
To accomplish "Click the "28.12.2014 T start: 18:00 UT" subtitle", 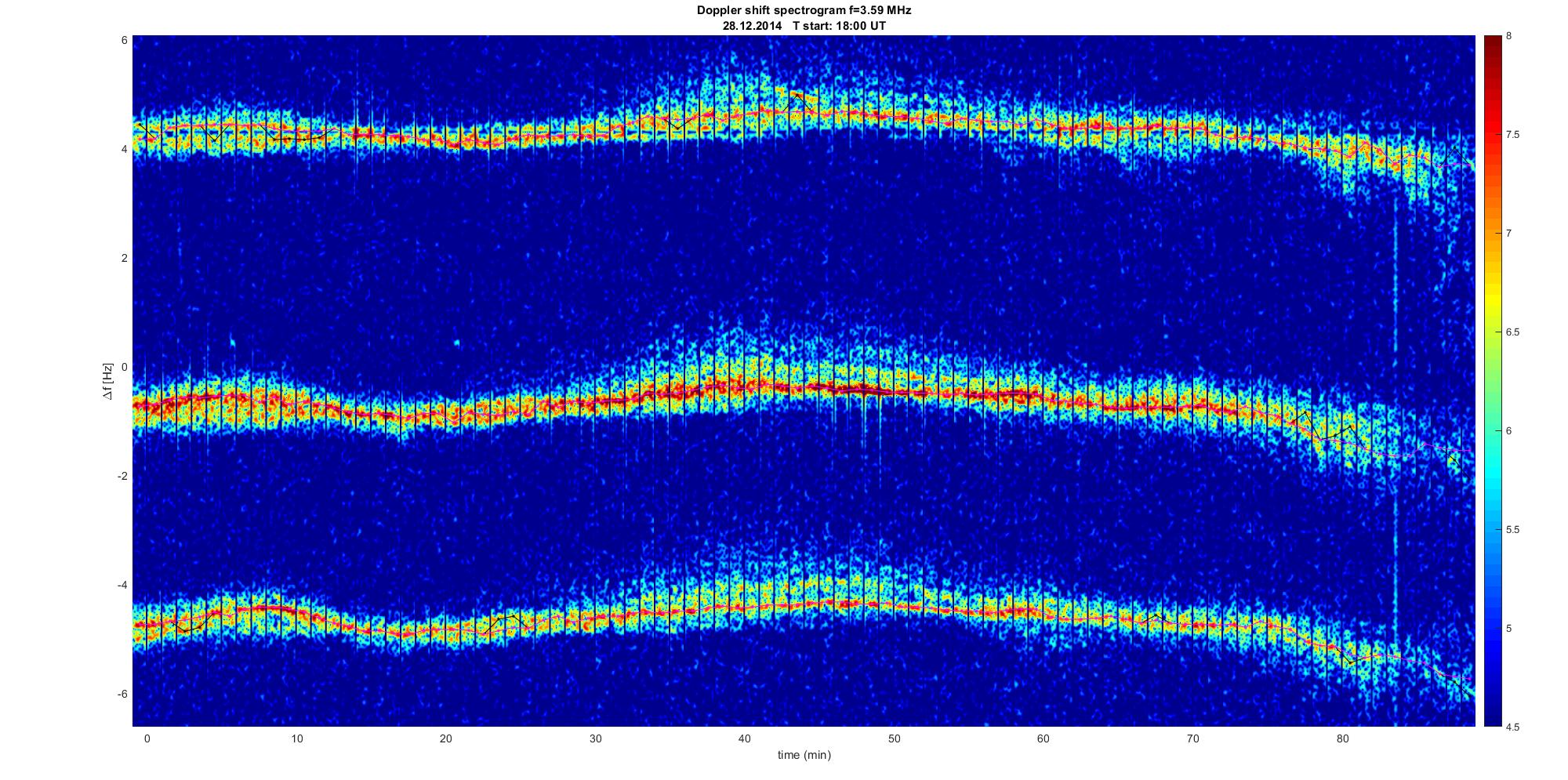I will point(804,25).
